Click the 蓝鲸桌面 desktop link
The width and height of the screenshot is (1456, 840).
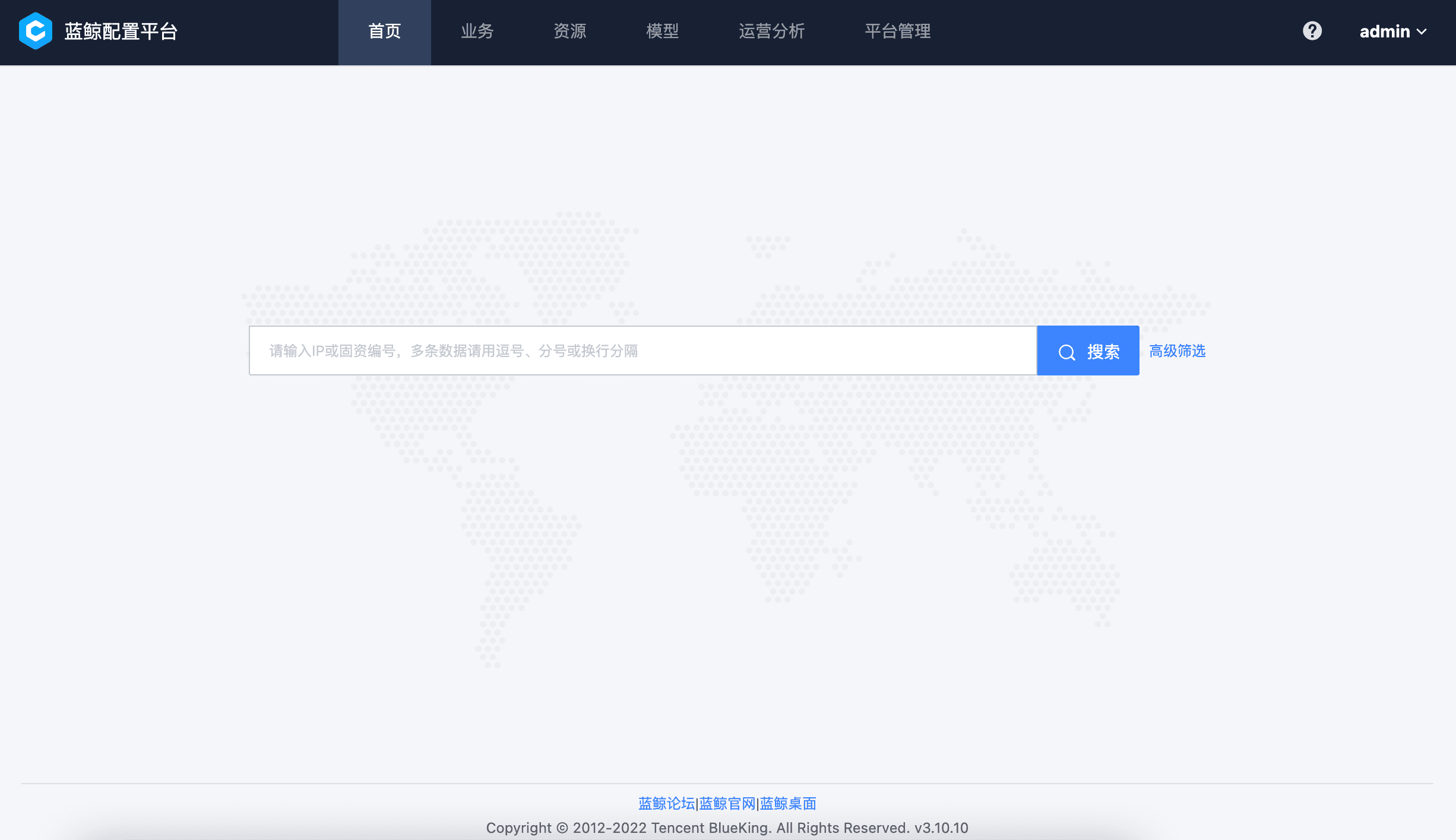[787, 803]
